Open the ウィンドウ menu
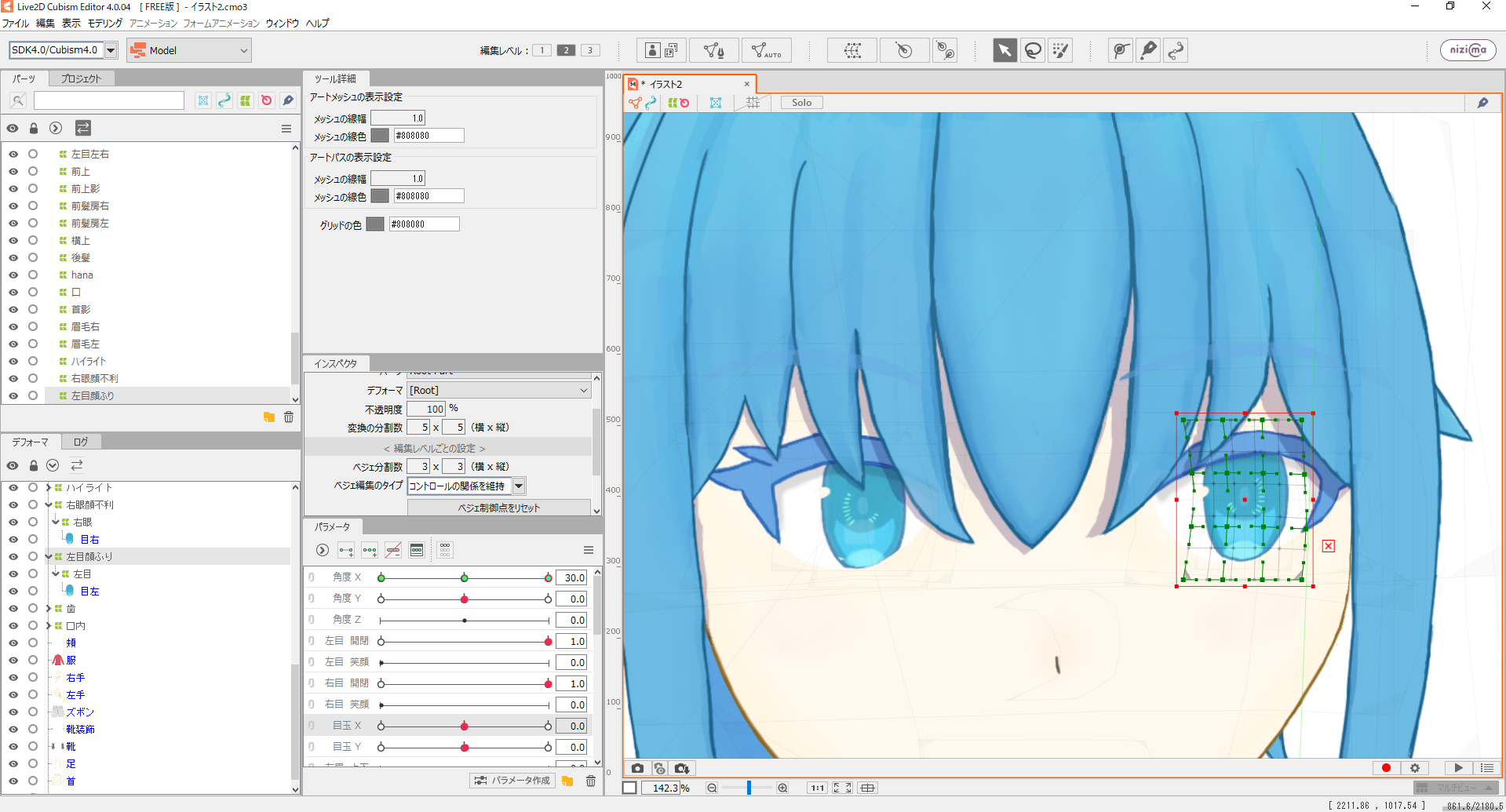Image resolution: width=1506 pixels, height=812 pixels. 283,24
